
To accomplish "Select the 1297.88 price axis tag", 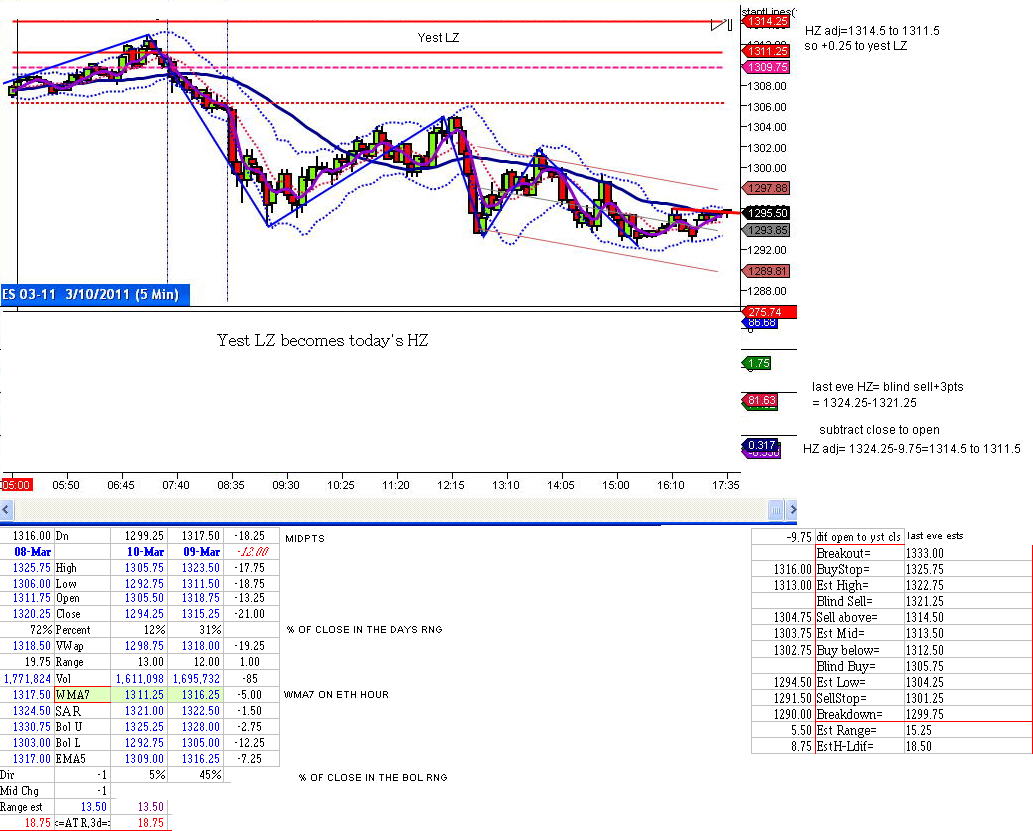I will (766, 188).
